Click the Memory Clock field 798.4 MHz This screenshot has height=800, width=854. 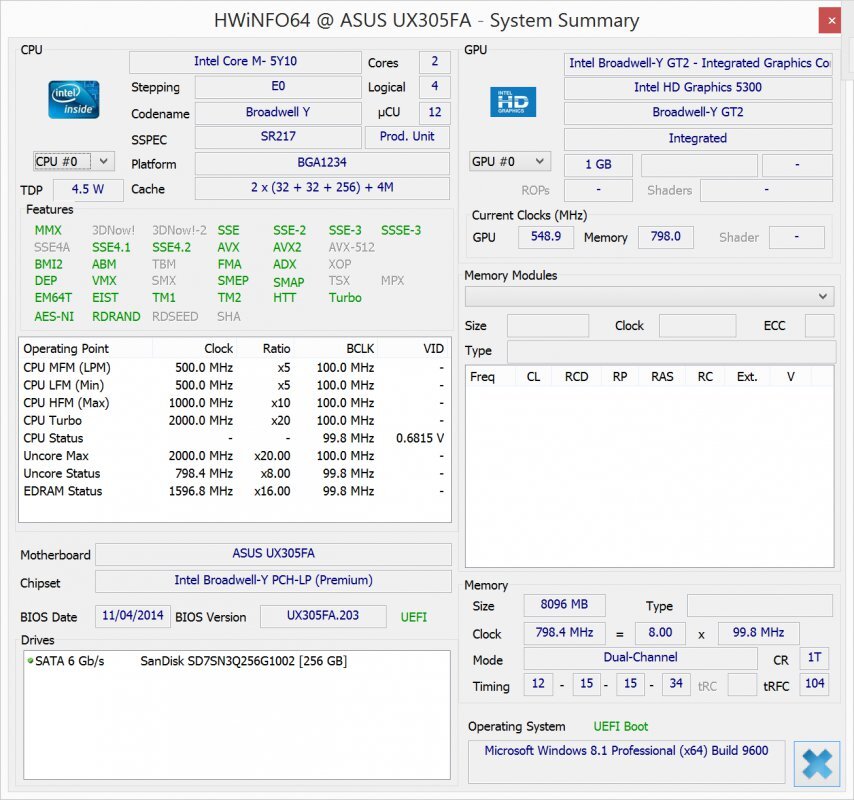point(564,633)
